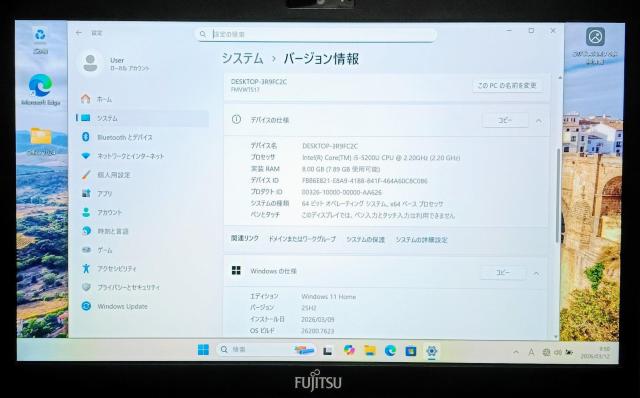The image size is (640, 398).
Task: Launch Microsoft Edge from the taskbar
Action: 390,351
